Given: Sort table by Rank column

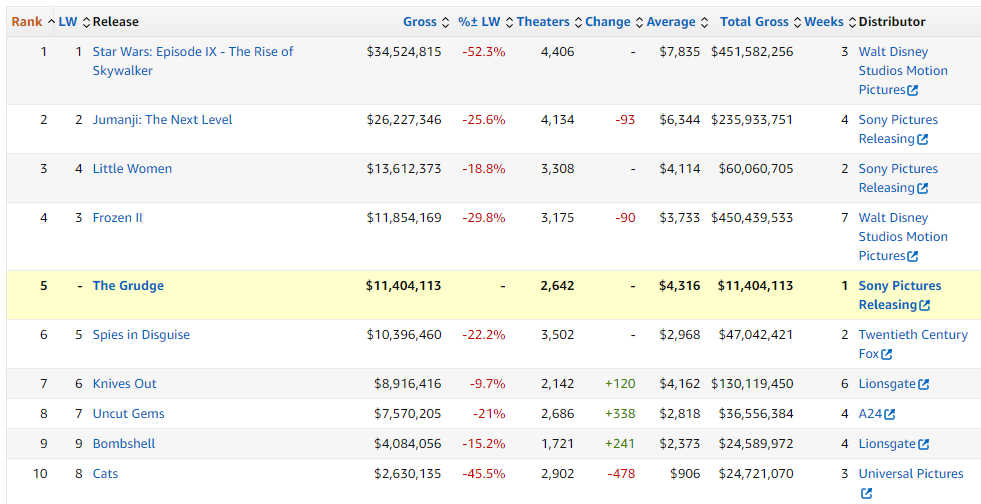Looking at the screenshot, I should [x=27, y=22].
